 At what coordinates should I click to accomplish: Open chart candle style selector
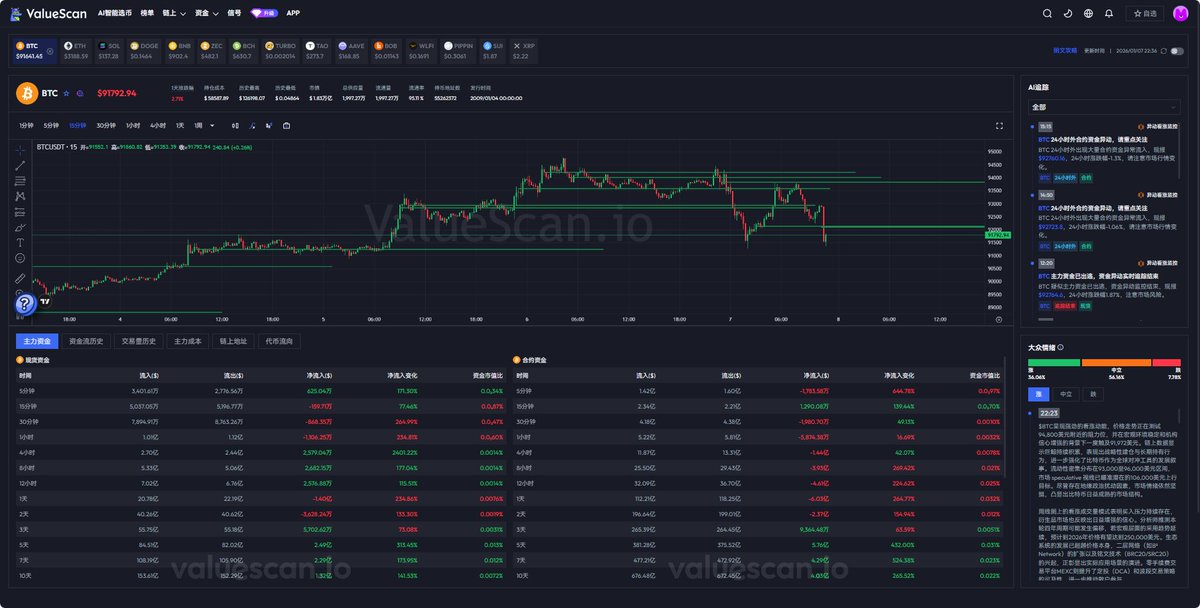(x=235, y=125)
